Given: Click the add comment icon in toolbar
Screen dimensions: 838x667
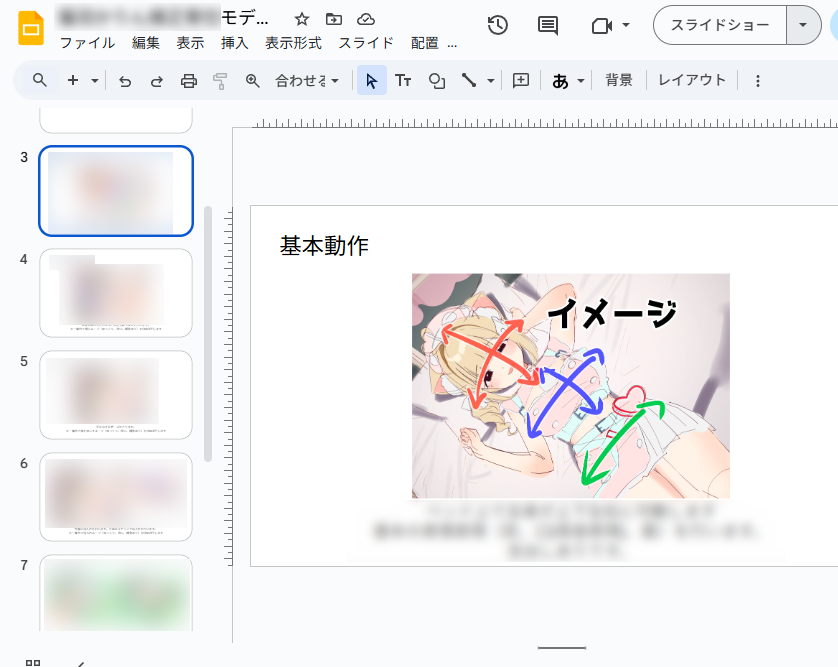Looking at the screenshot, I should tap(520, 81).
